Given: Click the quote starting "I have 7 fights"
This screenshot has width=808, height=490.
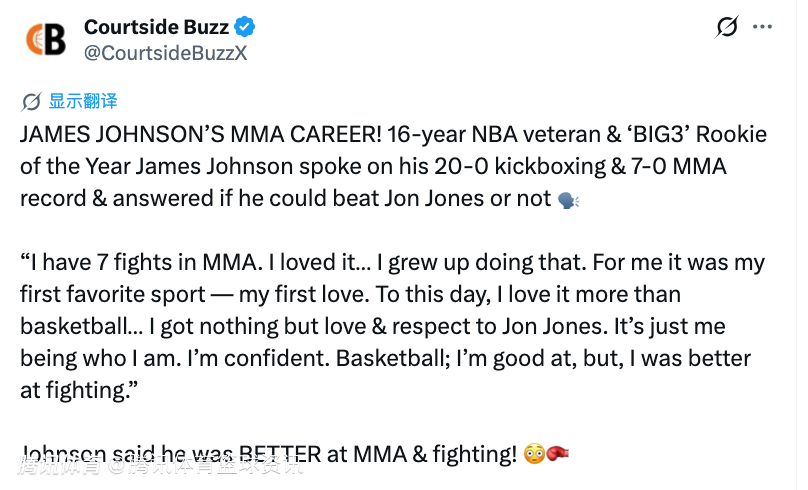Looking at the screenshot, I should click(392, 326).
